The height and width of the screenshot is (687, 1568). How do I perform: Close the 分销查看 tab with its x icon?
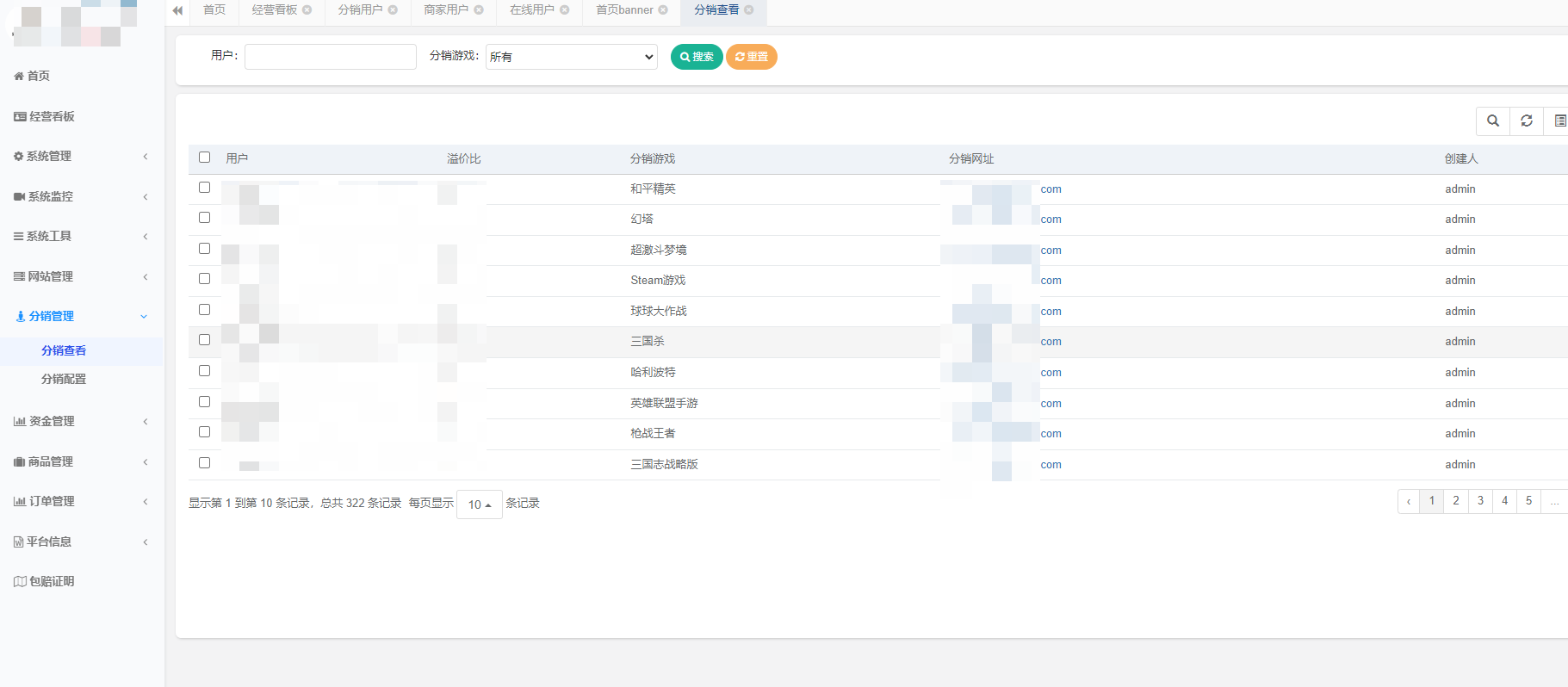(749, 10)
